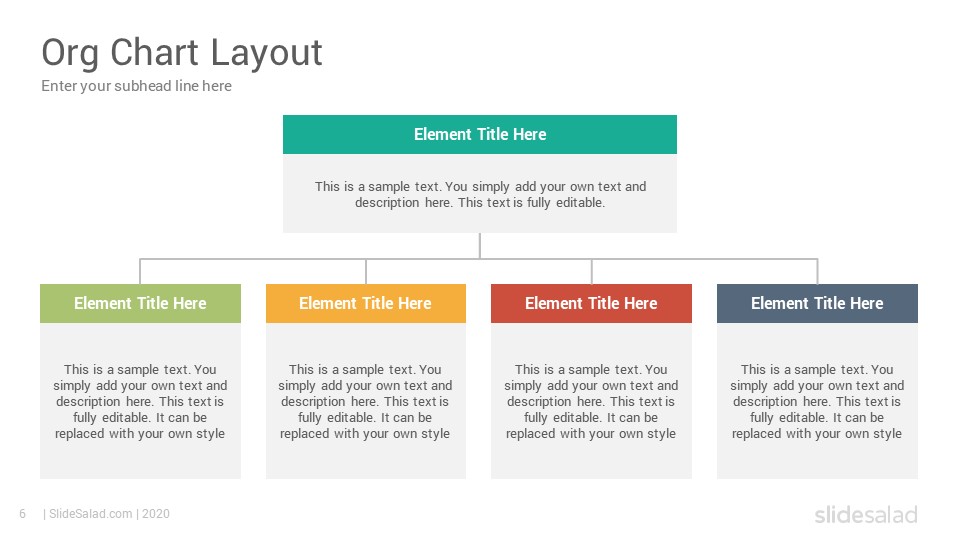The width and height of the screenshot is (960, 540).
Task: Click the 'Enter your subhead line here' subtitle
Action: (137, 86)
